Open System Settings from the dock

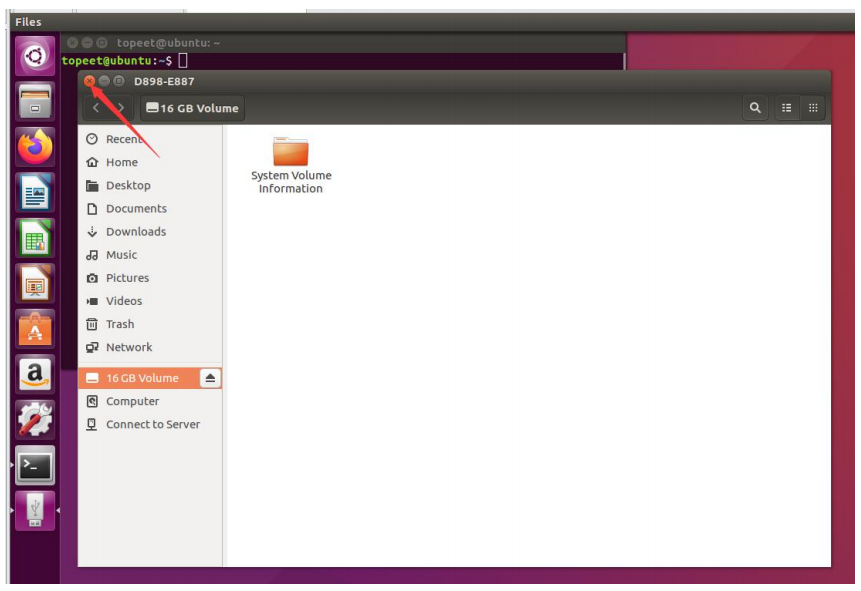coord(35,420)
